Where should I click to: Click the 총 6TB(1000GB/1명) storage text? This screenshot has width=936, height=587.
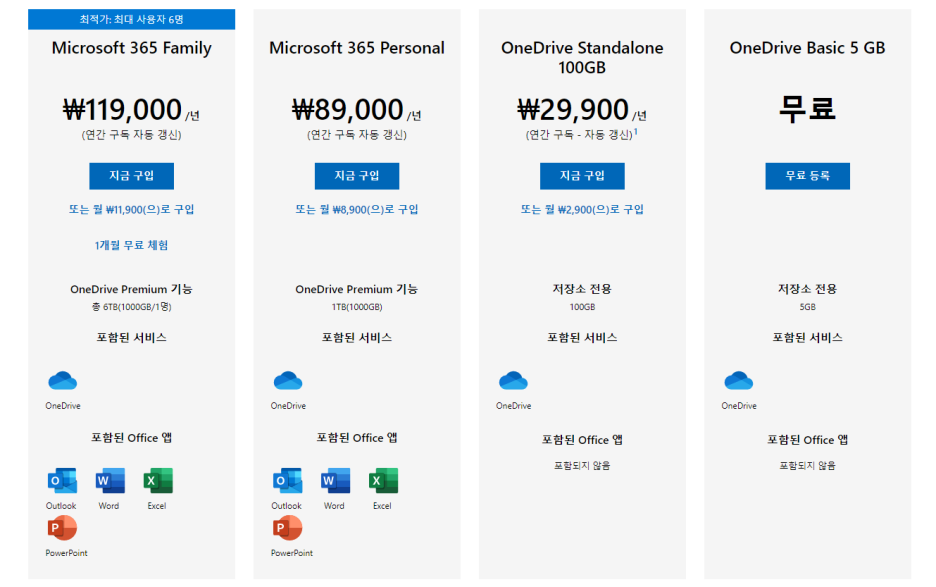point(131,307)
